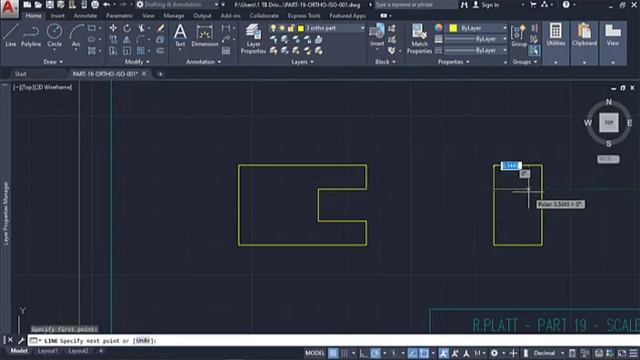Open the Insert block tool

pyautogui.click(x=377, y=35)
